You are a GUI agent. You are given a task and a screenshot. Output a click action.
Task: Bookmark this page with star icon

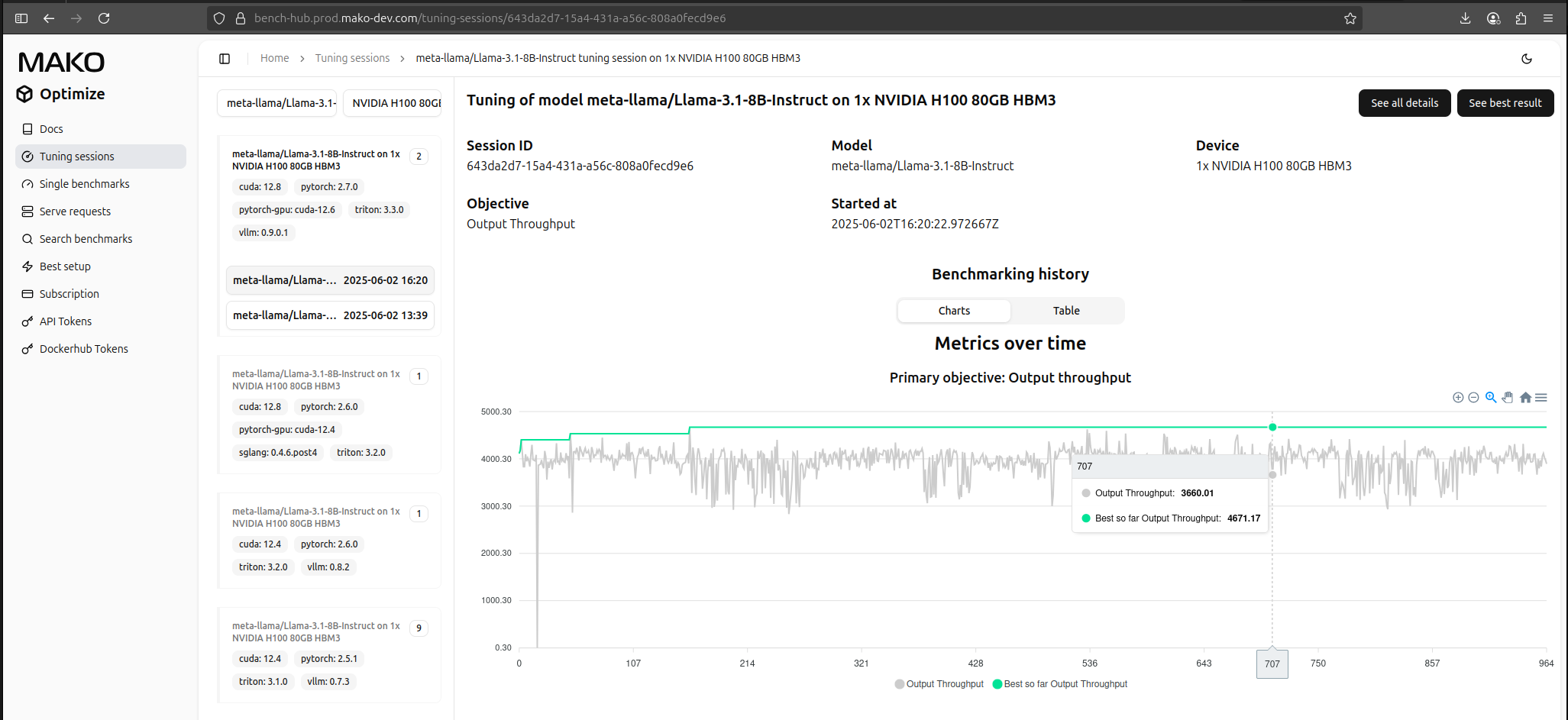coord(1350,18)
